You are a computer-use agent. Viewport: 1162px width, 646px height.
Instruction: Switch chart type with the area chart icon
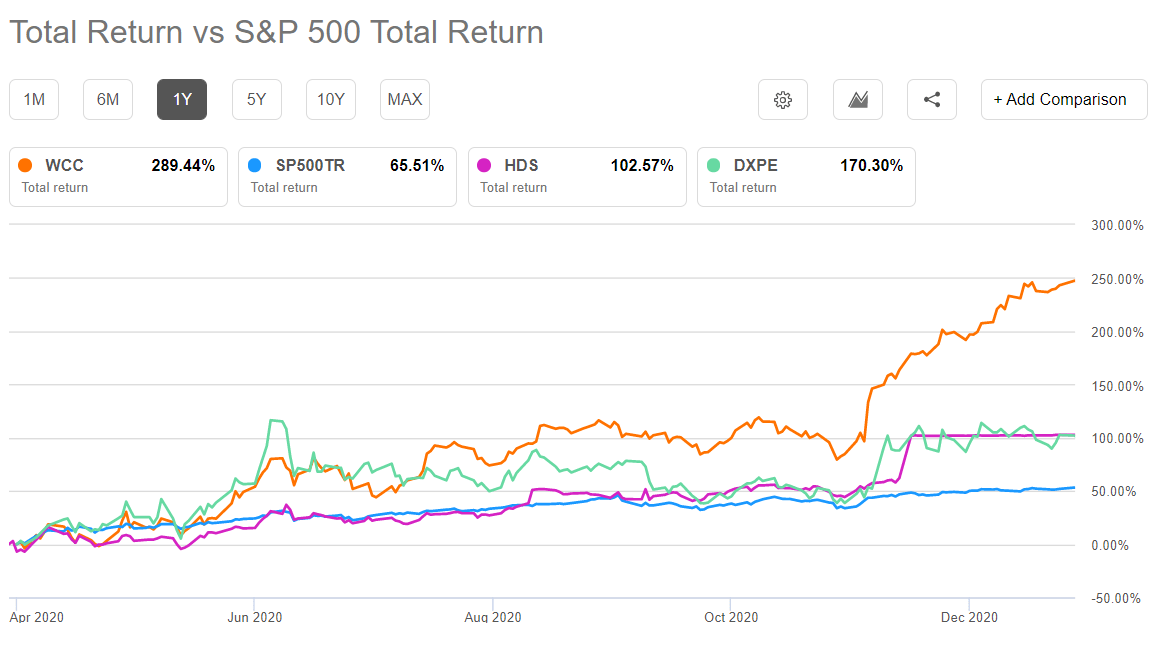pyautogui.click(x=857, y=100)
